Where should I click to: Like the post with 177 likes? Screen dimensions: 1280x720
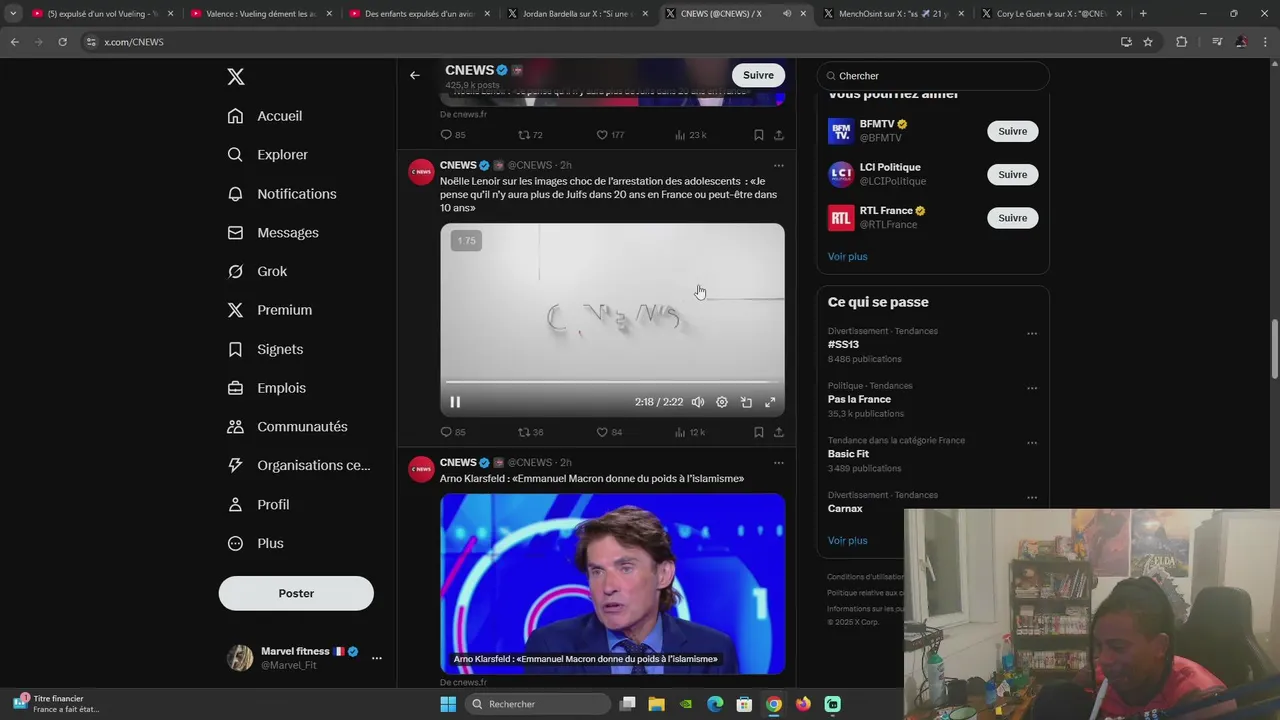coord(610,135)
